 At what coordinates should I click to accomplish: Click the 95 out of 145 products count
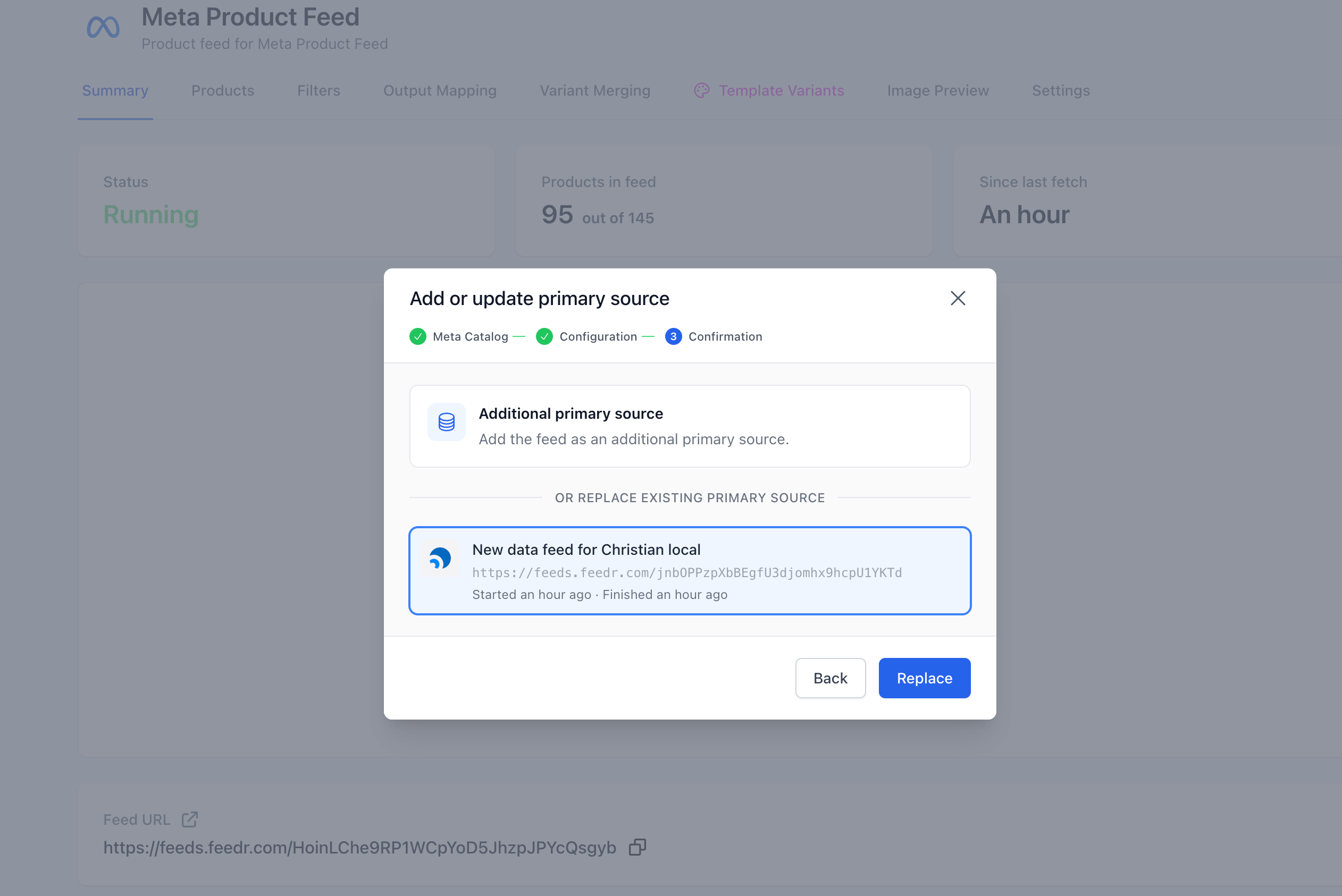click(597, 215)
